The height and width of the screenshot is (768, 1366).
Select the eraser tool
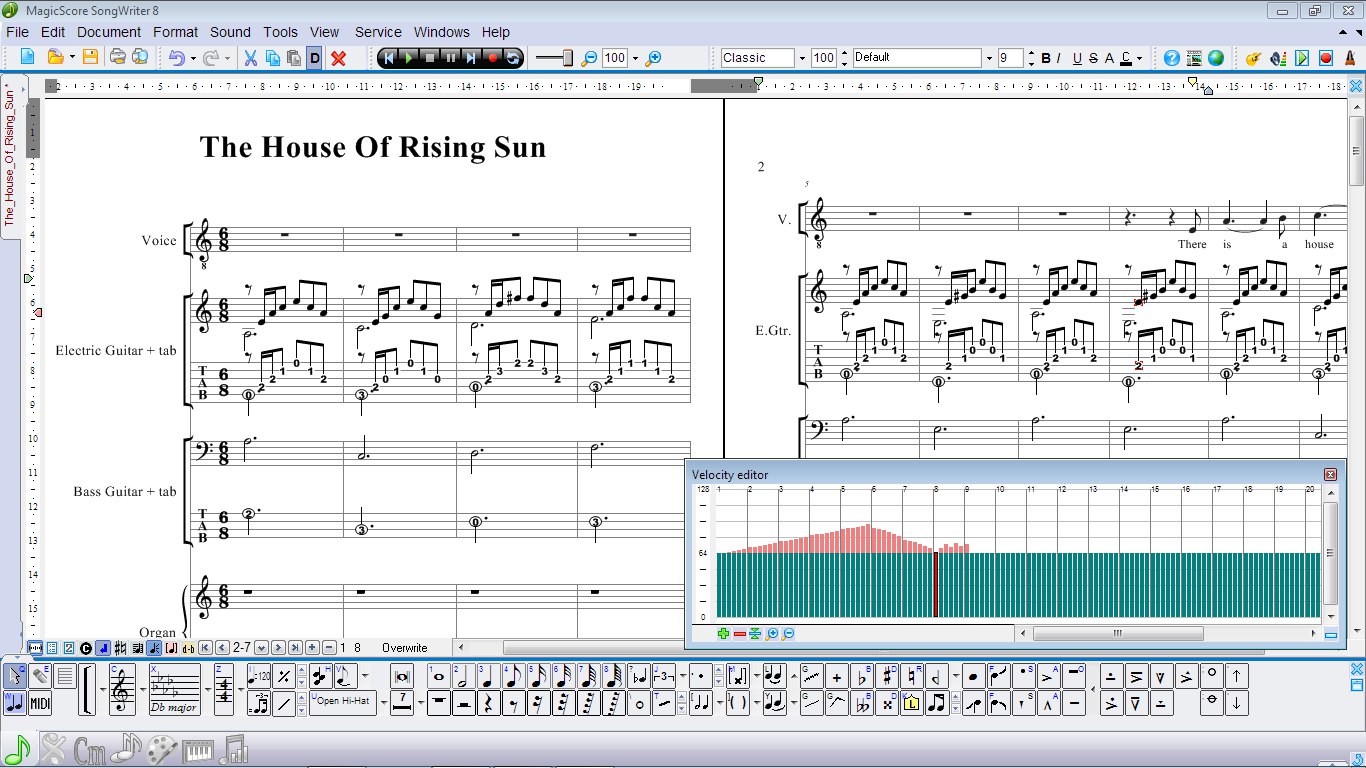tap(40, 676)
